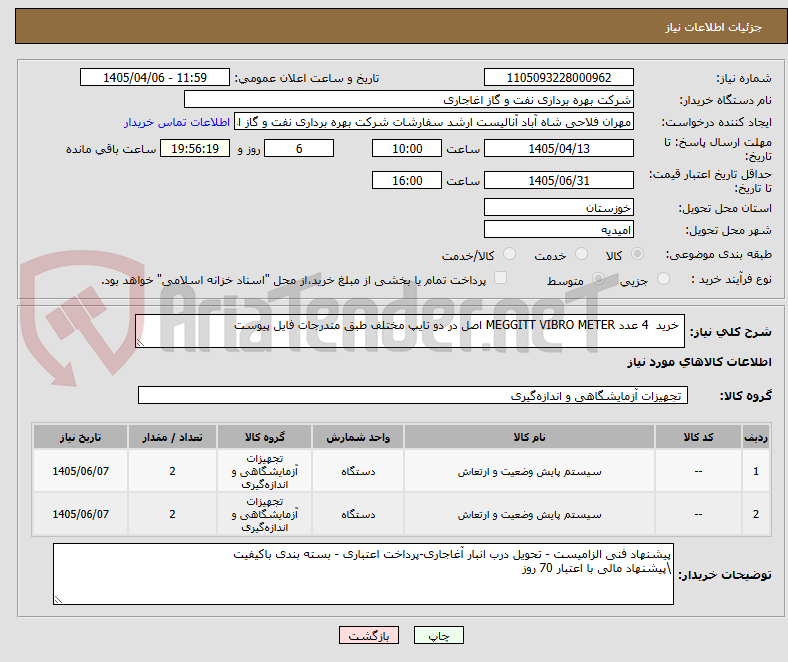Click item name in row 2
Viewport: 788px width, 662px height.
(x=529, y=515)
